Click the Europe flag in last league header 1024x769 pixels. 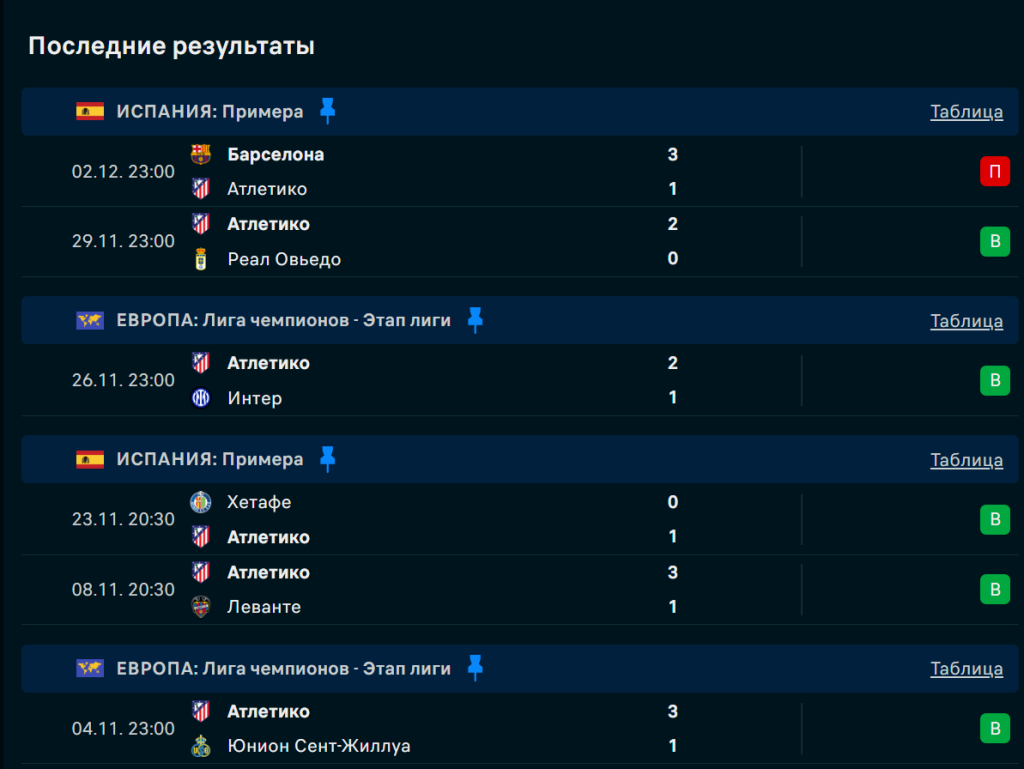coord(90,668)
